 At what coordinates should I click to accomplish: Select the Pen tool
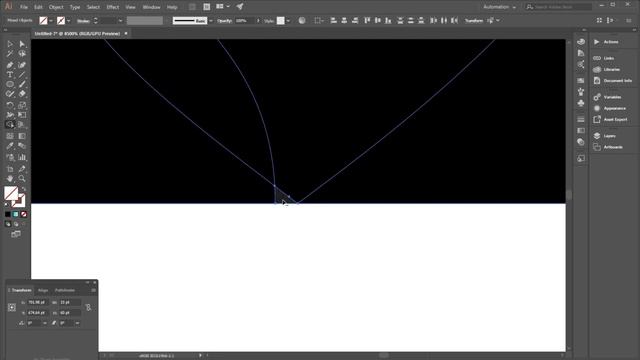tap(10, 65)
